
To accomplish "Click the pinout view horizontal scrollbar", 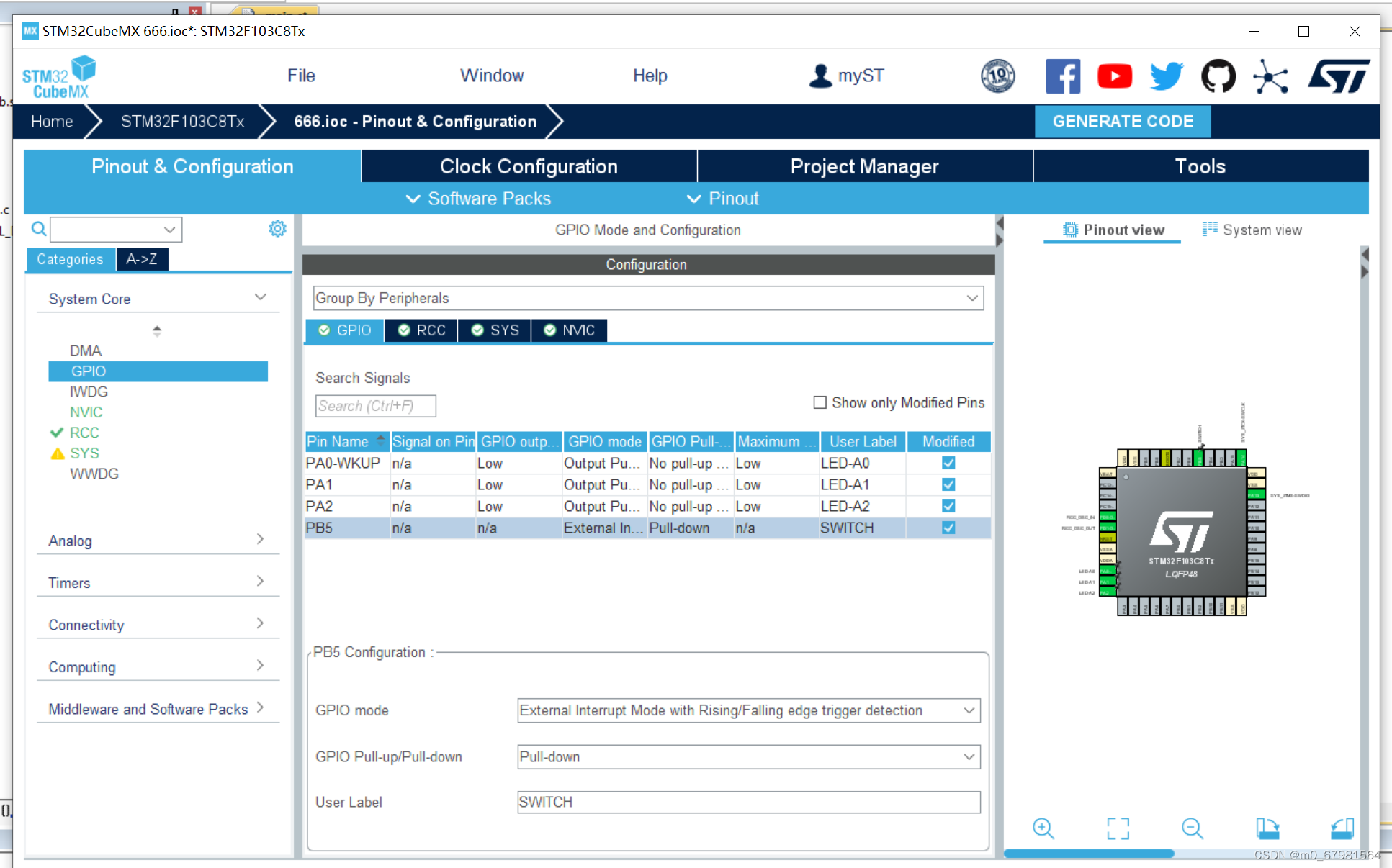I will tap(1089, 854).
